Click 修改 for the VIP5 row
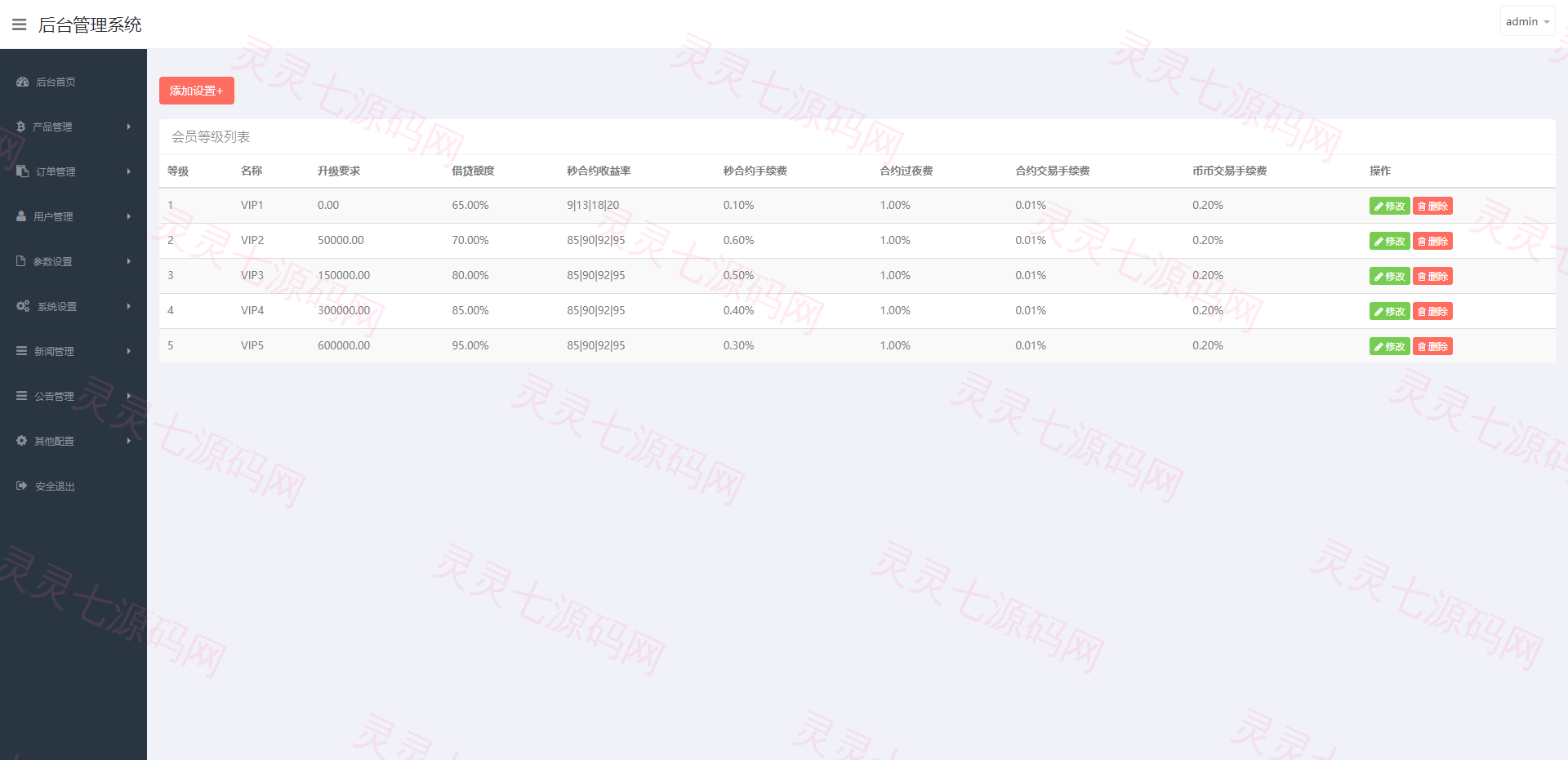The height and width of the screenshot is (760, 1568). (x=1389, y=346)
